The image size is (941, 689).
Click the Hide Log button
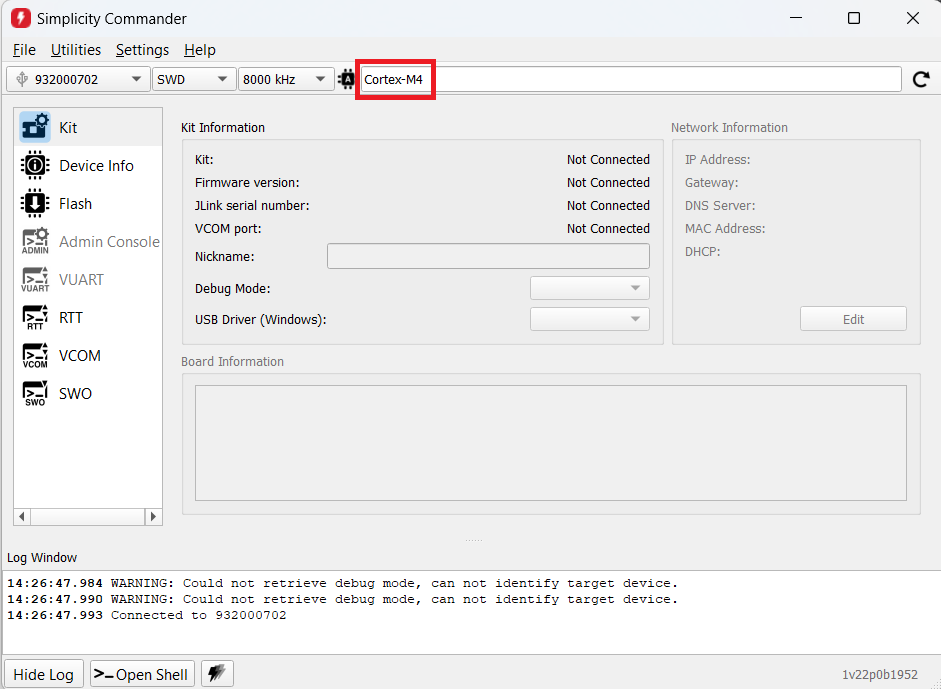click(43, 674)
